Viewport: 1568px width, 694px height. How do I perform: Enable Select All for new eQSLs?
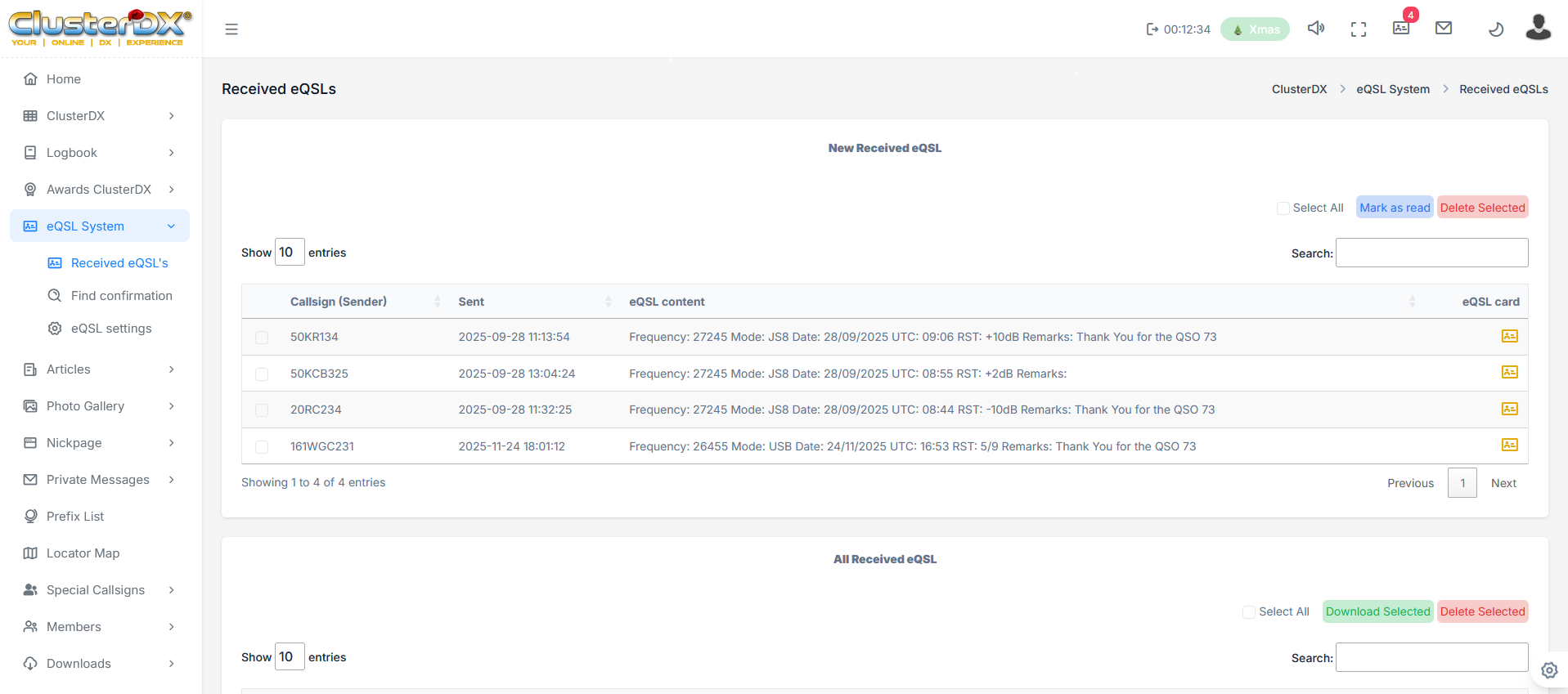click(x=1283, y=208)
